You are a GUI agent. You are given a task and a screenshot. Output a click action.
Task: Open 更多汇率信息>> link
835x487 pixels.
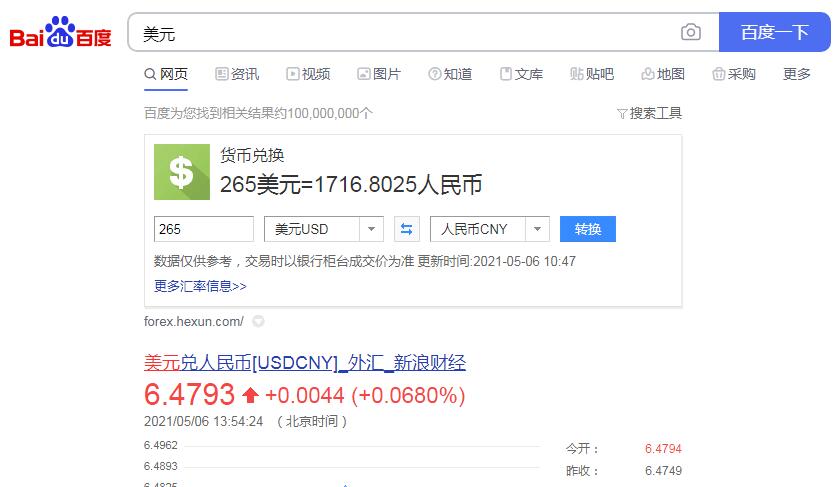tap(200, 286)
